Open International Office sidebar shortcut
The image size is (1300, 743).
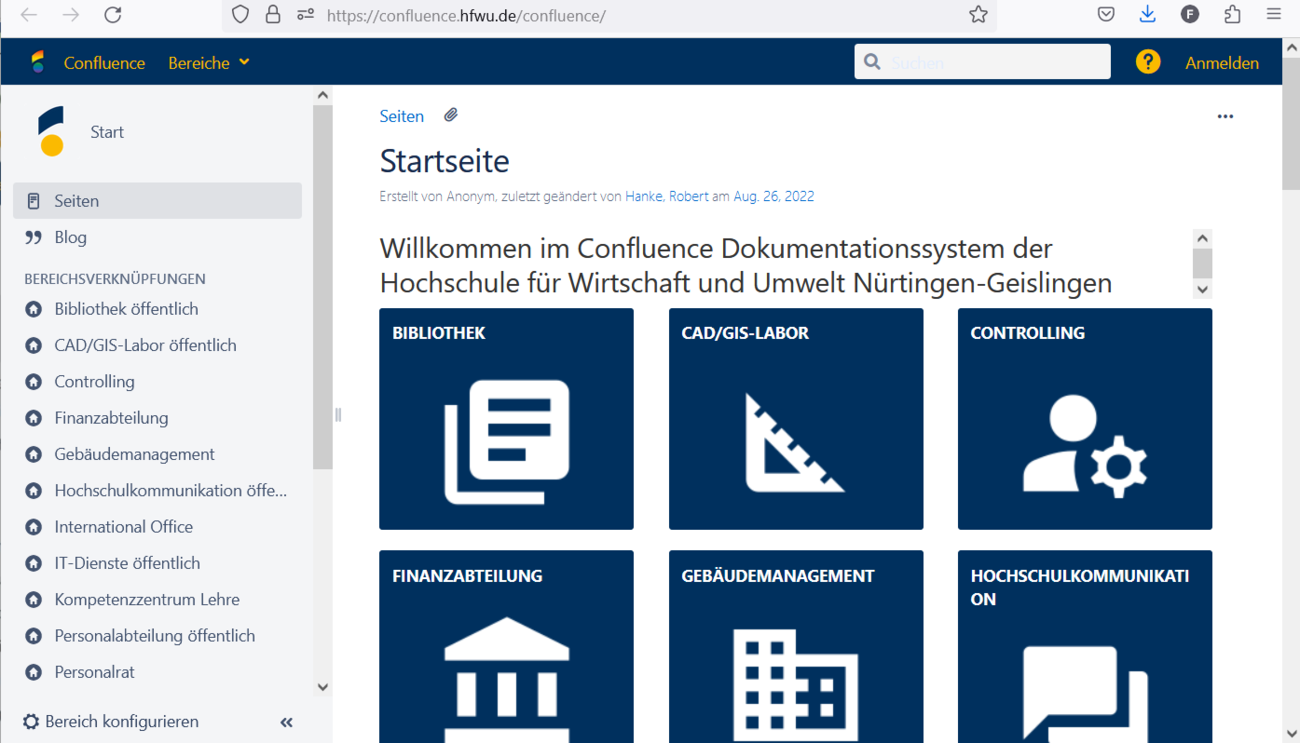tap(123, 527)
